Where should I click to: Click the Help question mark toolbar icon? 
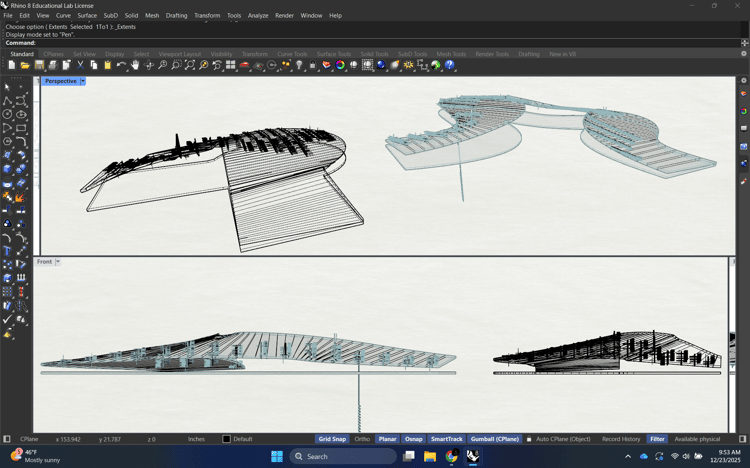(x=450, y=65)
